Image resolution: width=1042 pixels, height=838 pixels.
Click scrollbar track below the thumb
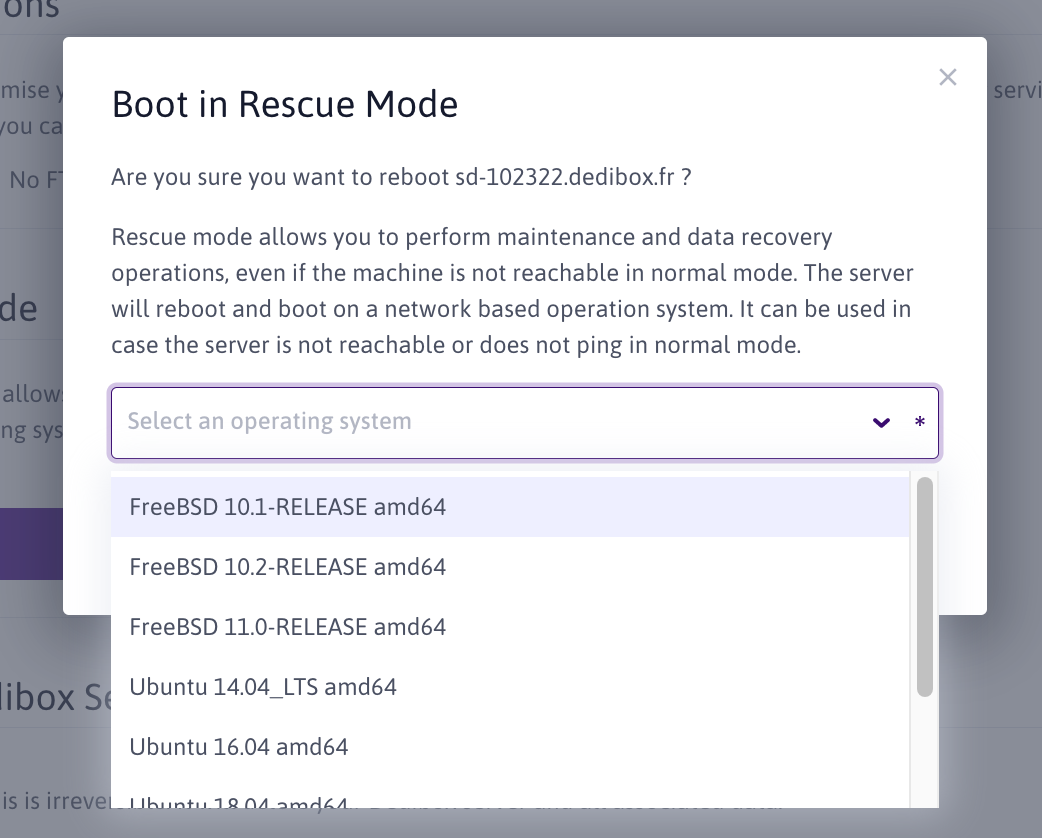coord(925,752)
